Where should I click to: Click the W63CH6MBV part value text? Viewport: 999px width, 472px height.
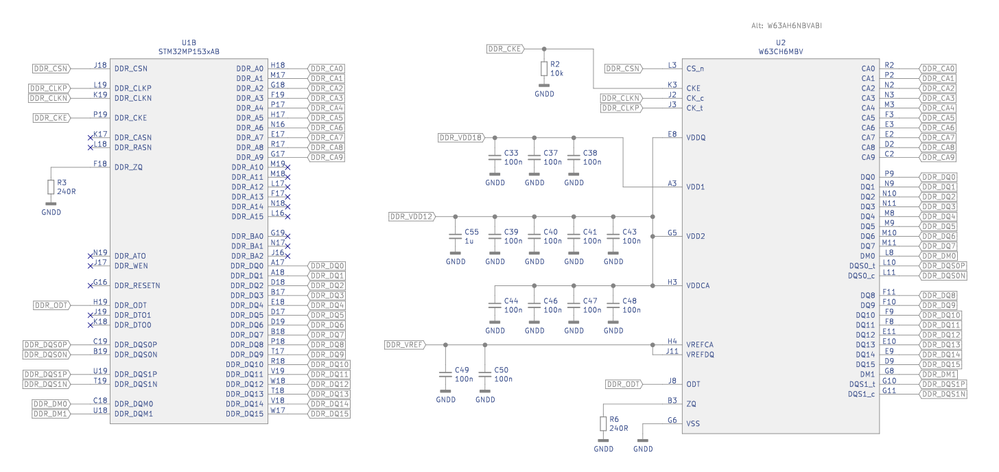782,51
